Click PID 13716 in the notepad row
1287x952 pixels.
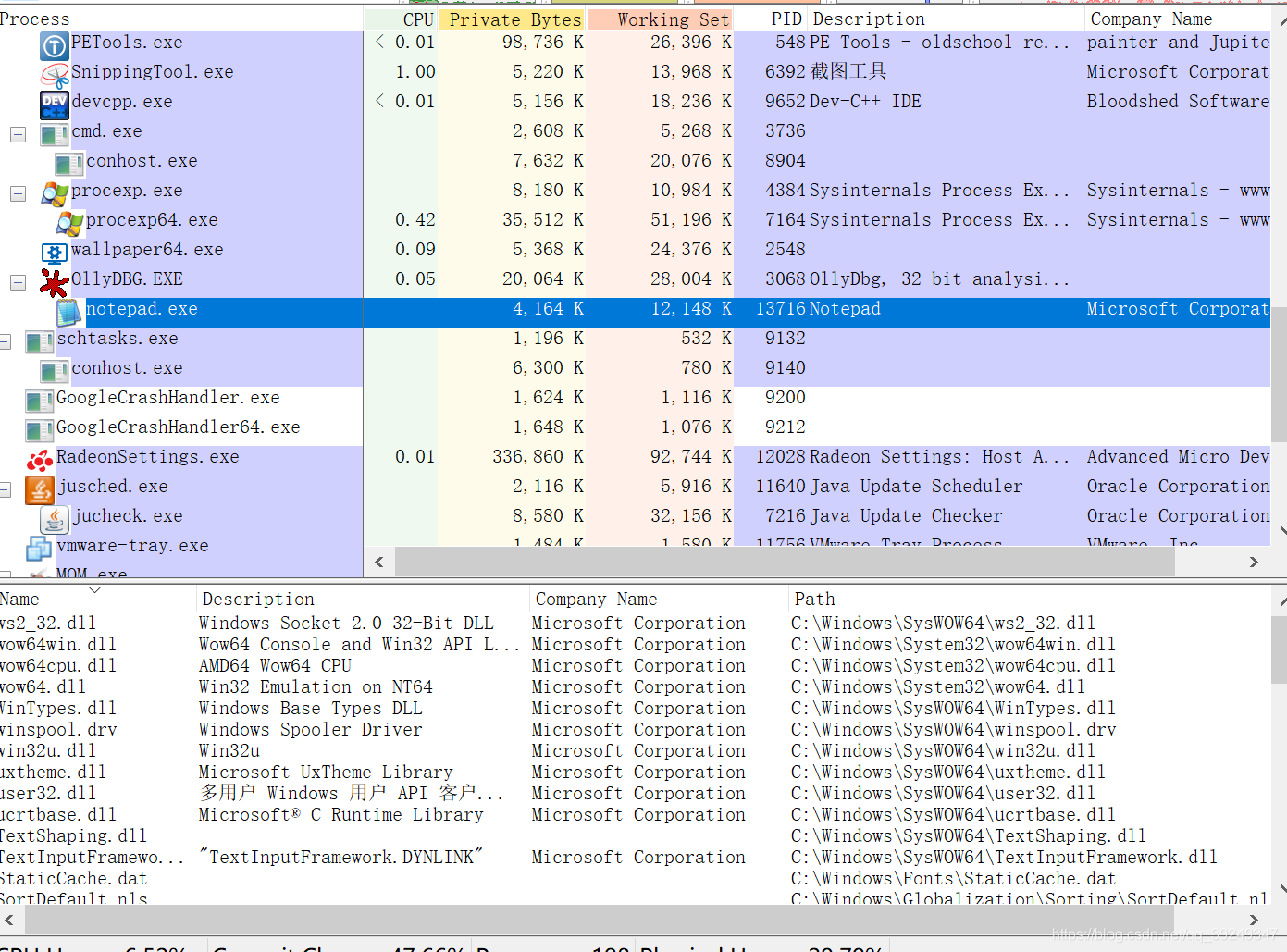click(782, 309)
